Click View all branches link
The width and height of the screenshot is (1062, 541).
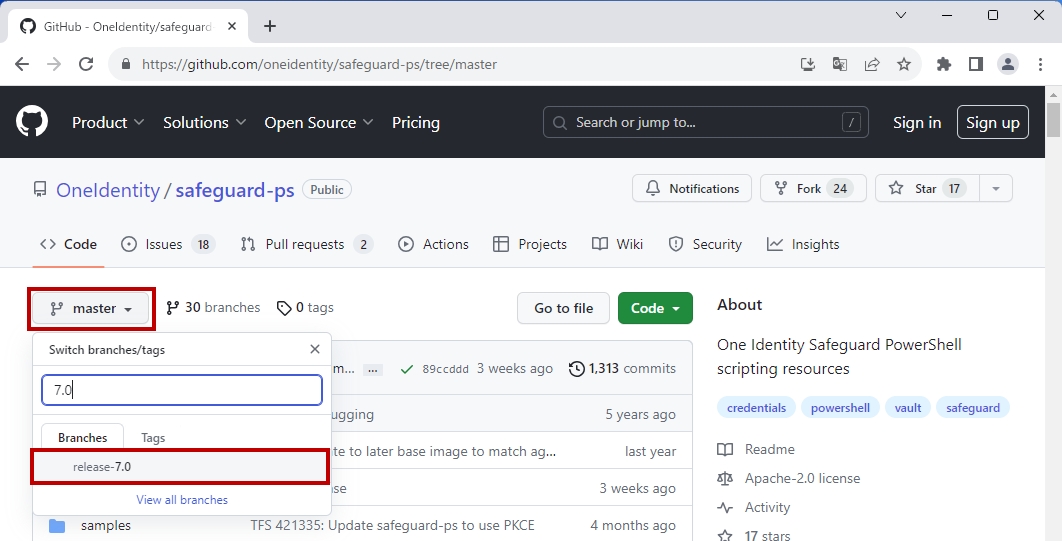tap(182, 500)
